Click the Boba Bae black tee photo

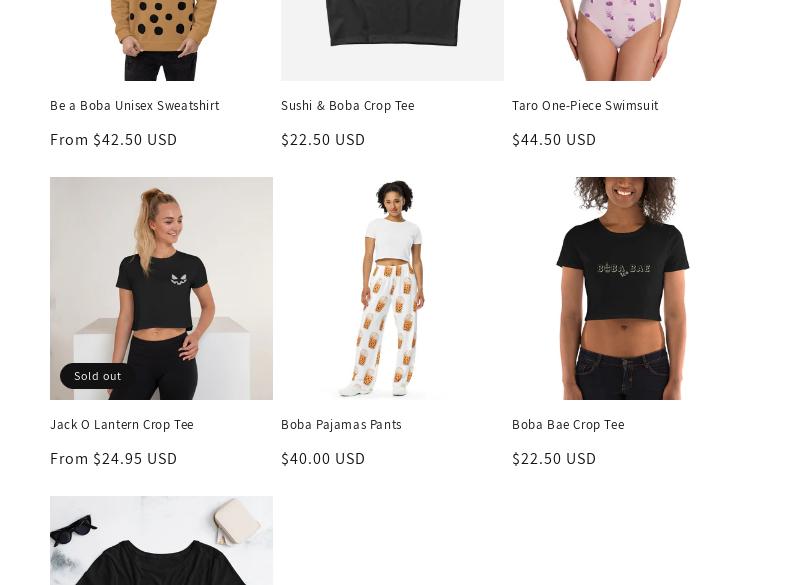coord(623,288)
